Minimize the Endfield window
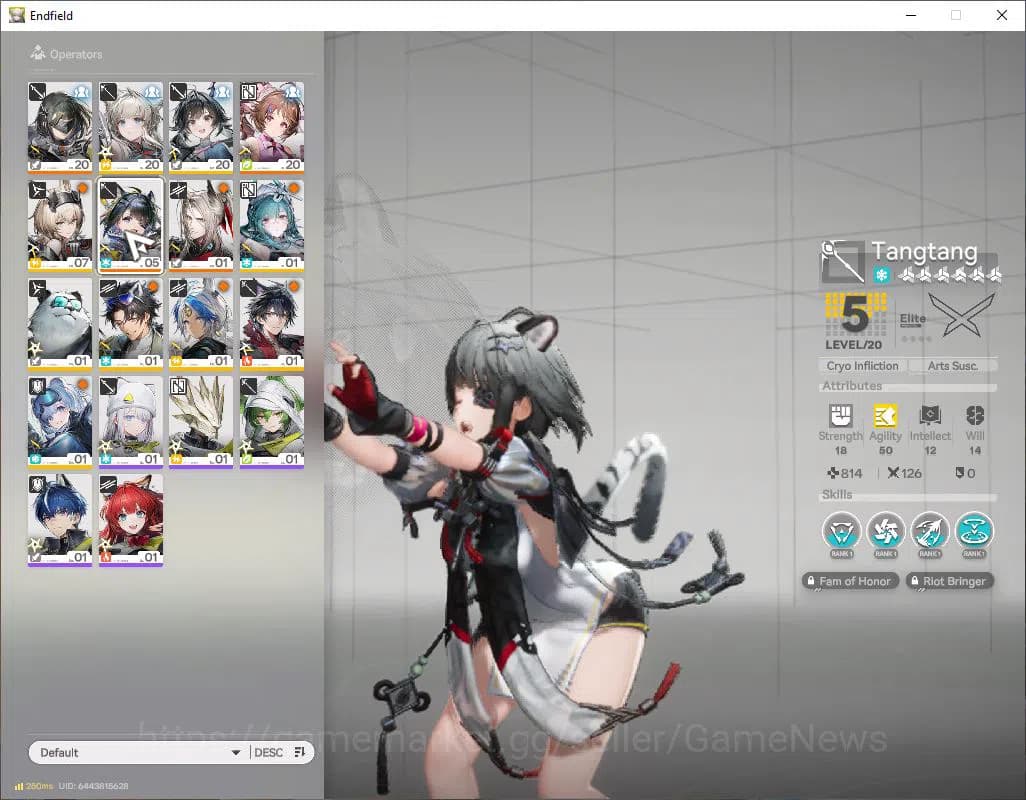This screenshot has width=1026, height=800. [x=911, y=15]
